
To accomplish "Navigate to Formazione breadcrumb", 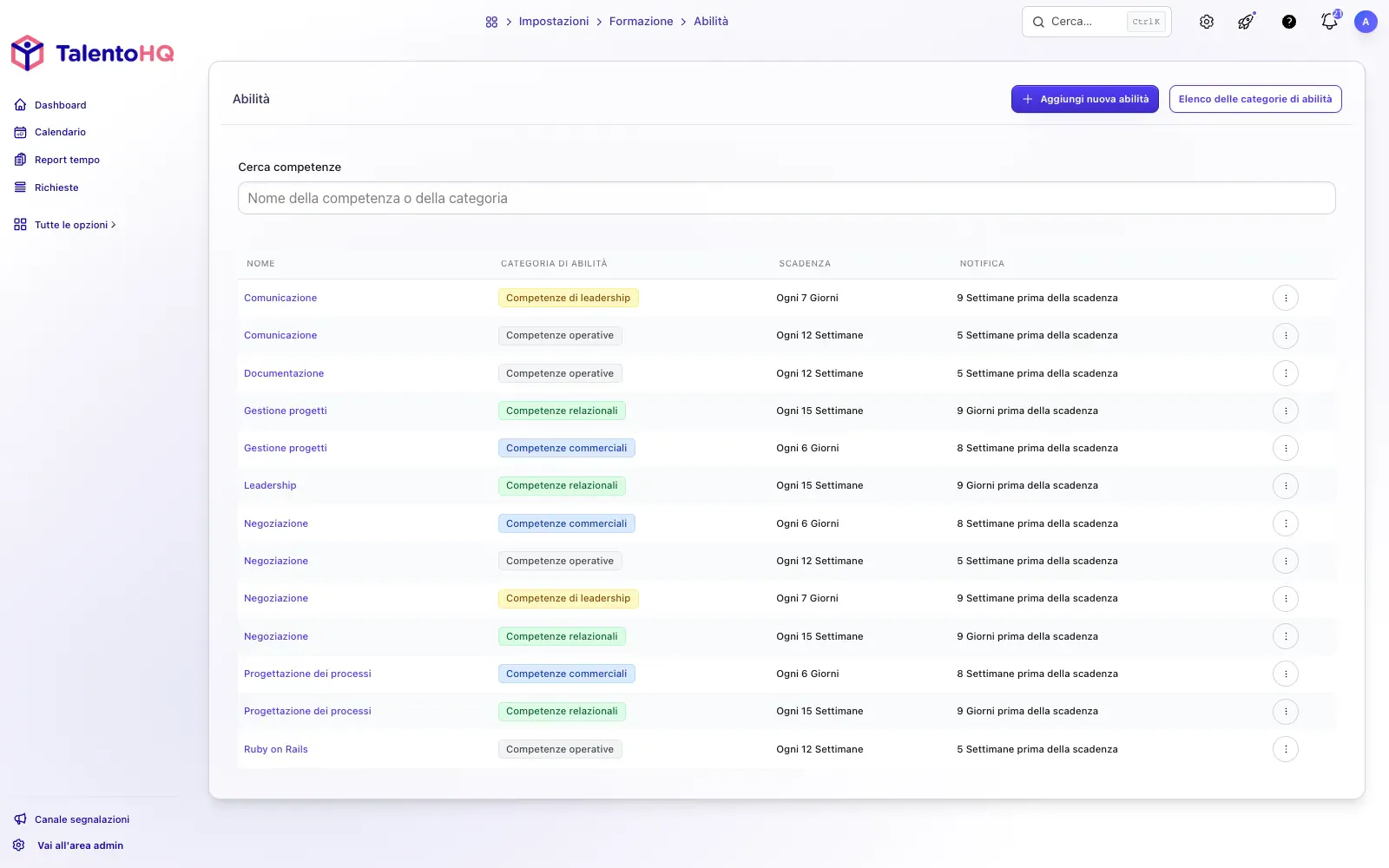I will 641,22.
